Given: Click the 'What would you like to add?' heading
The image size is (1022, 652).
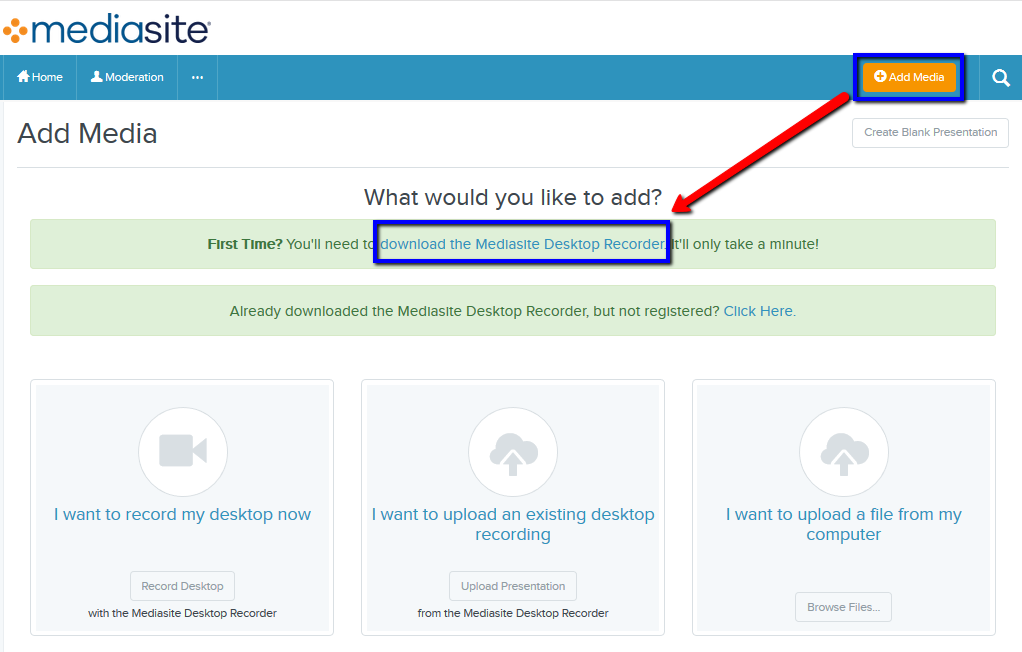Looking at the screenshot, I should coord(513,197).
